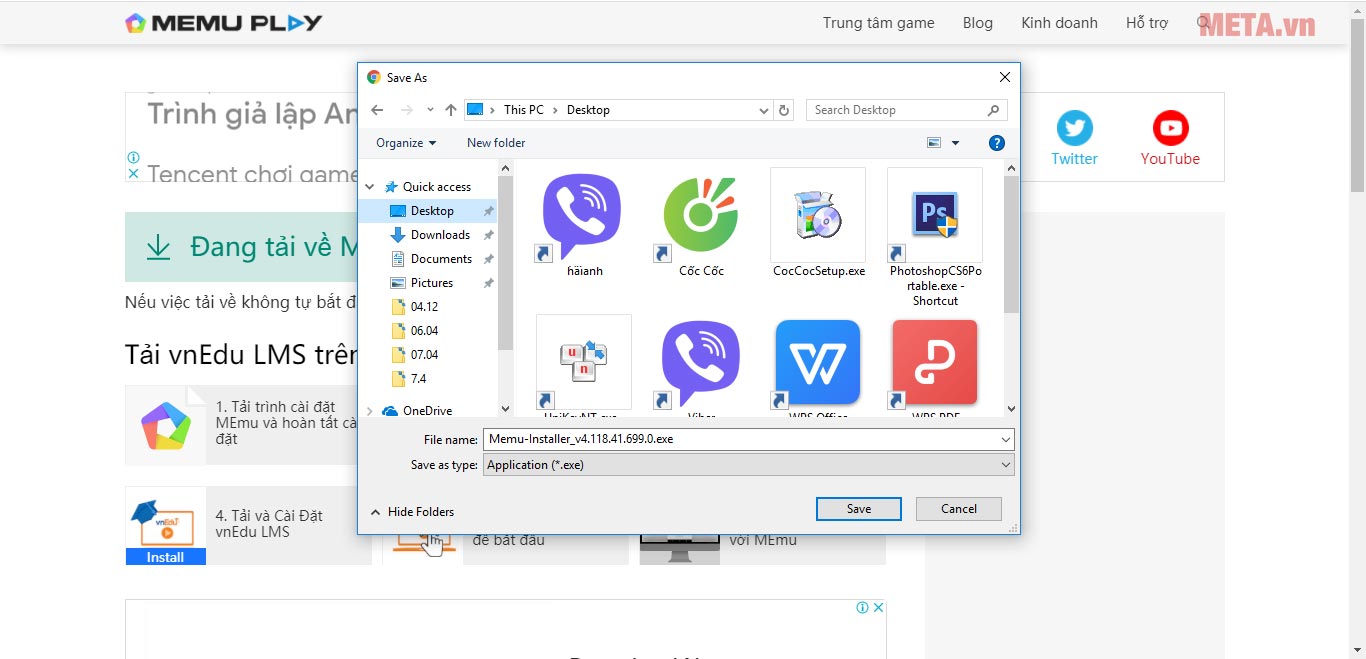Select the Photoshop CS6 Portable shortcut icon

(x=934, y=213)
